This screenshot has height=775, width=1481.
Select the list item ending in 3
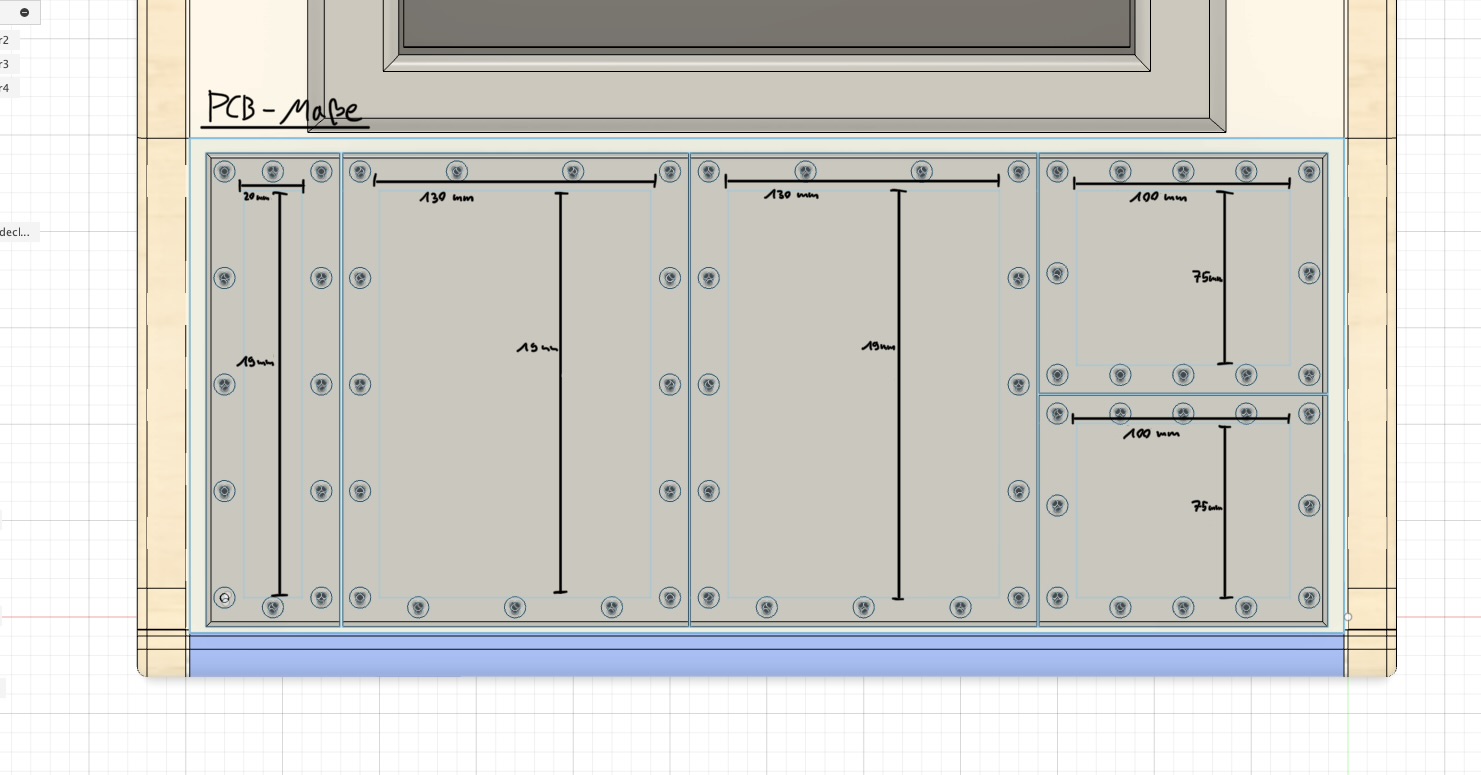click(x=5, y=64)
